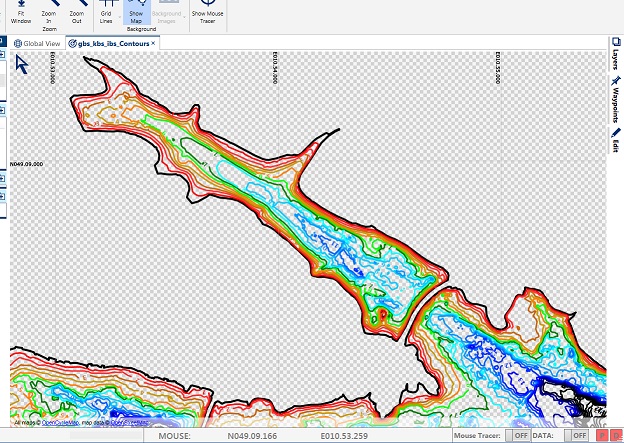Select the arrow pointer tool in map
Screen dimensions: 624x443
pos(22,64)
